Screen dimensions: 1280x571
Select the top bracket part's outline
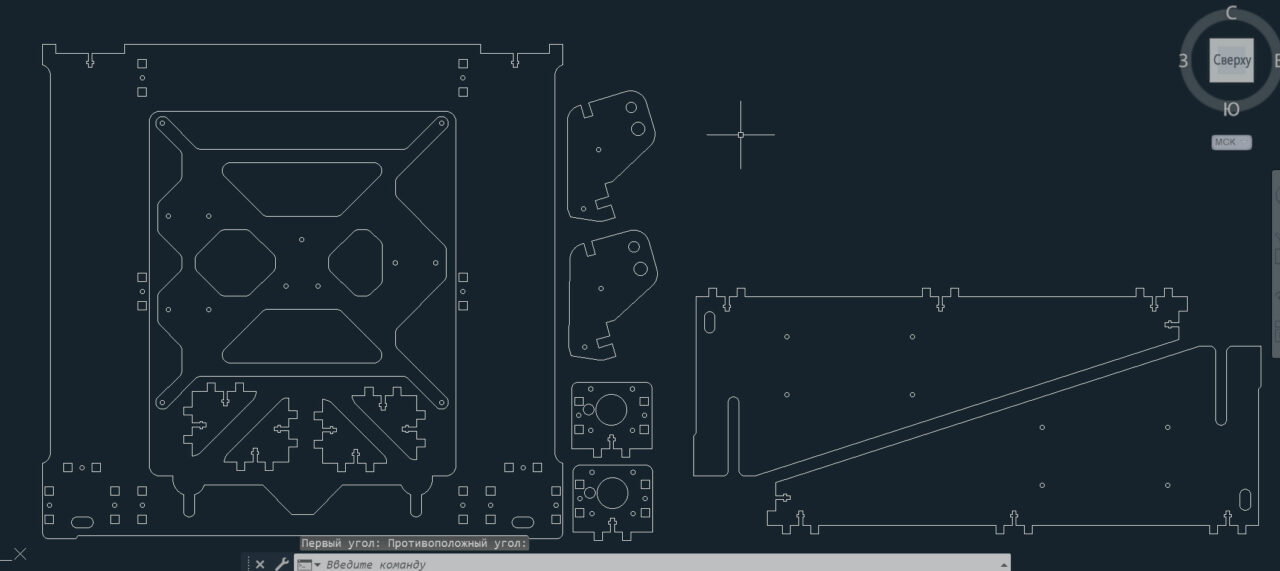point(568,160)
